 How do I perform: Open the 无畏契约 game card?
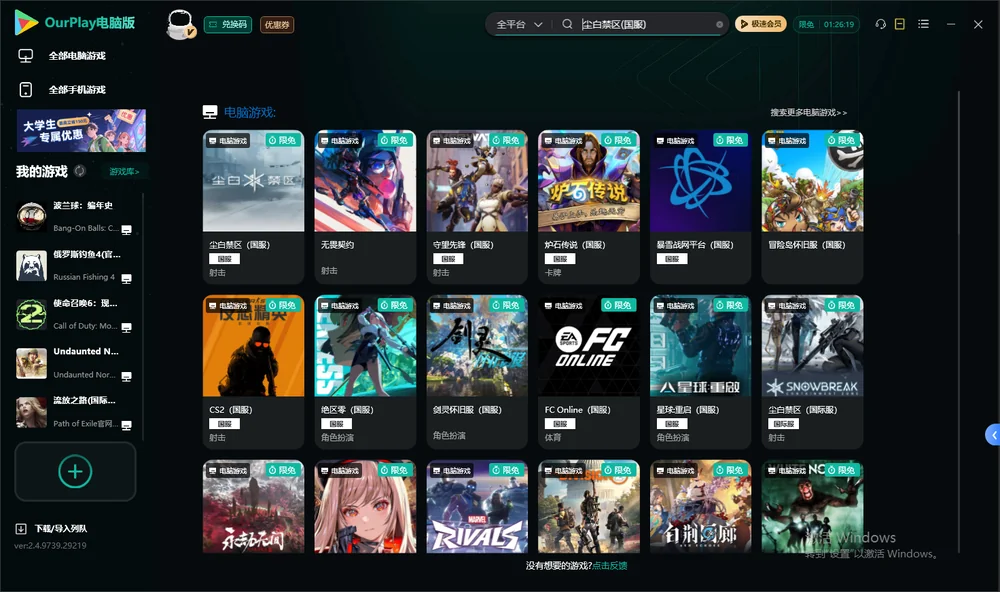(365, 207)
